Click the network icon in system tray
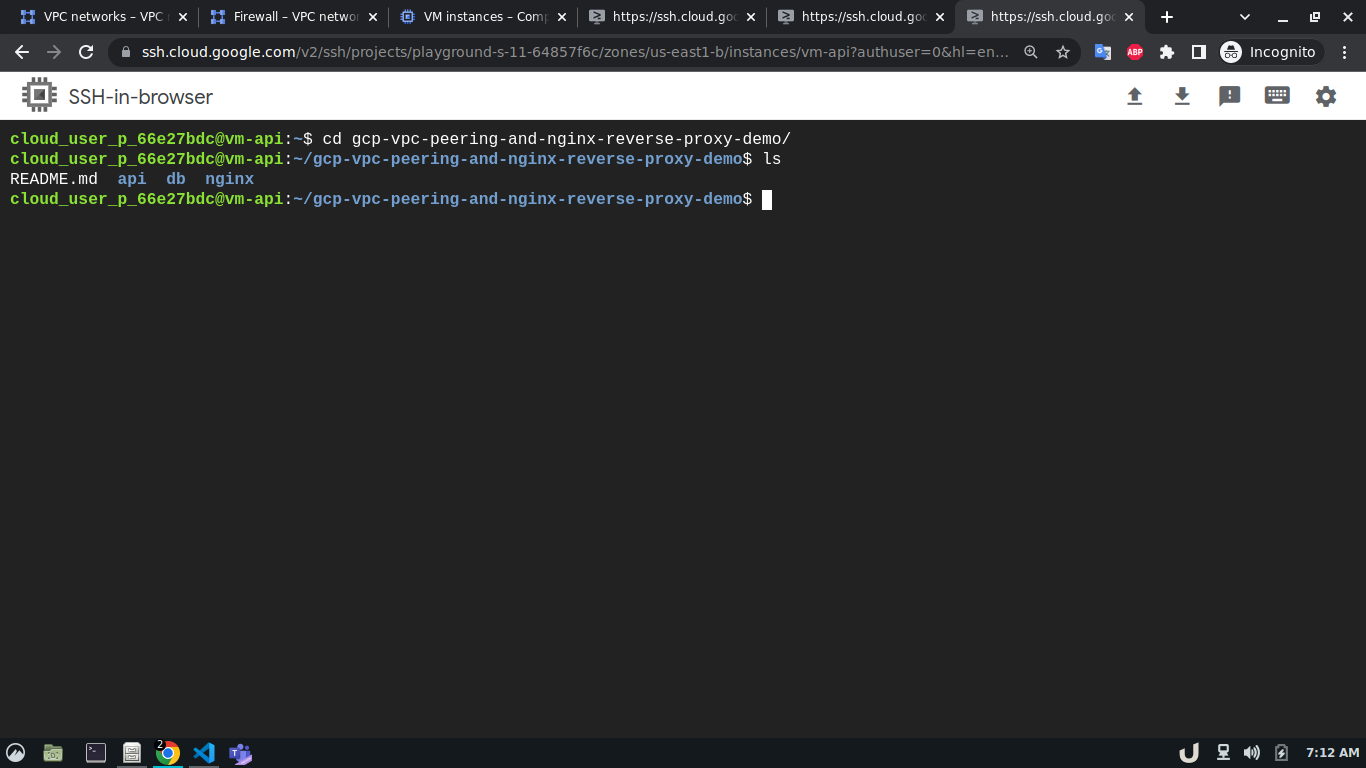1366x768 pixels. coord(1222,753)
